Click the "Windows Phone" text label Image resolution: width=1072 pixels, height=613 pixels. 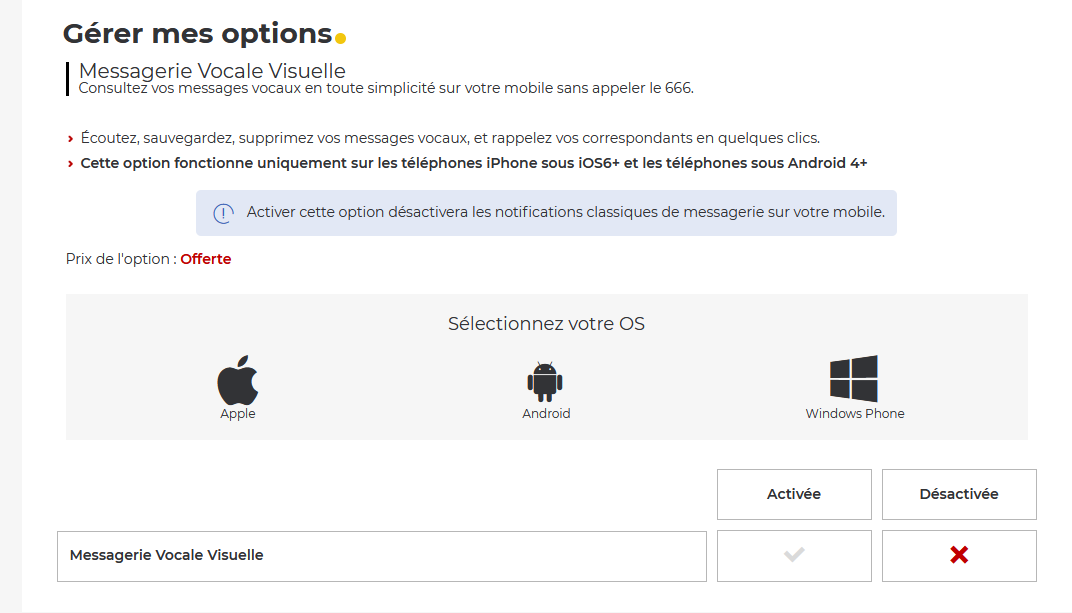[855, 414]
